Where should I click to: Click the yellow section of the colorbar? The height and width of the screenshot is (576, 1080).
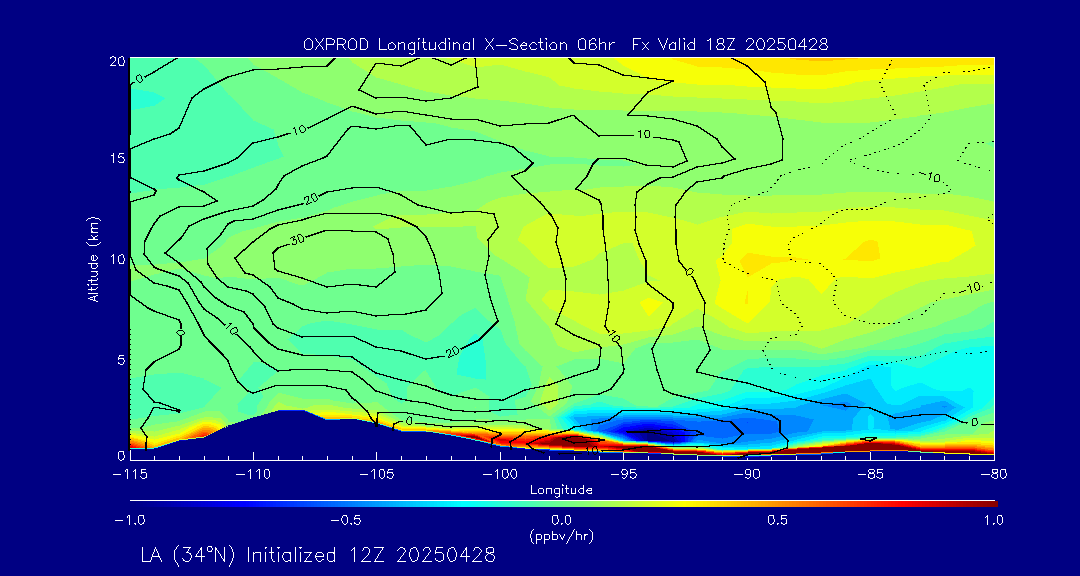682,504
